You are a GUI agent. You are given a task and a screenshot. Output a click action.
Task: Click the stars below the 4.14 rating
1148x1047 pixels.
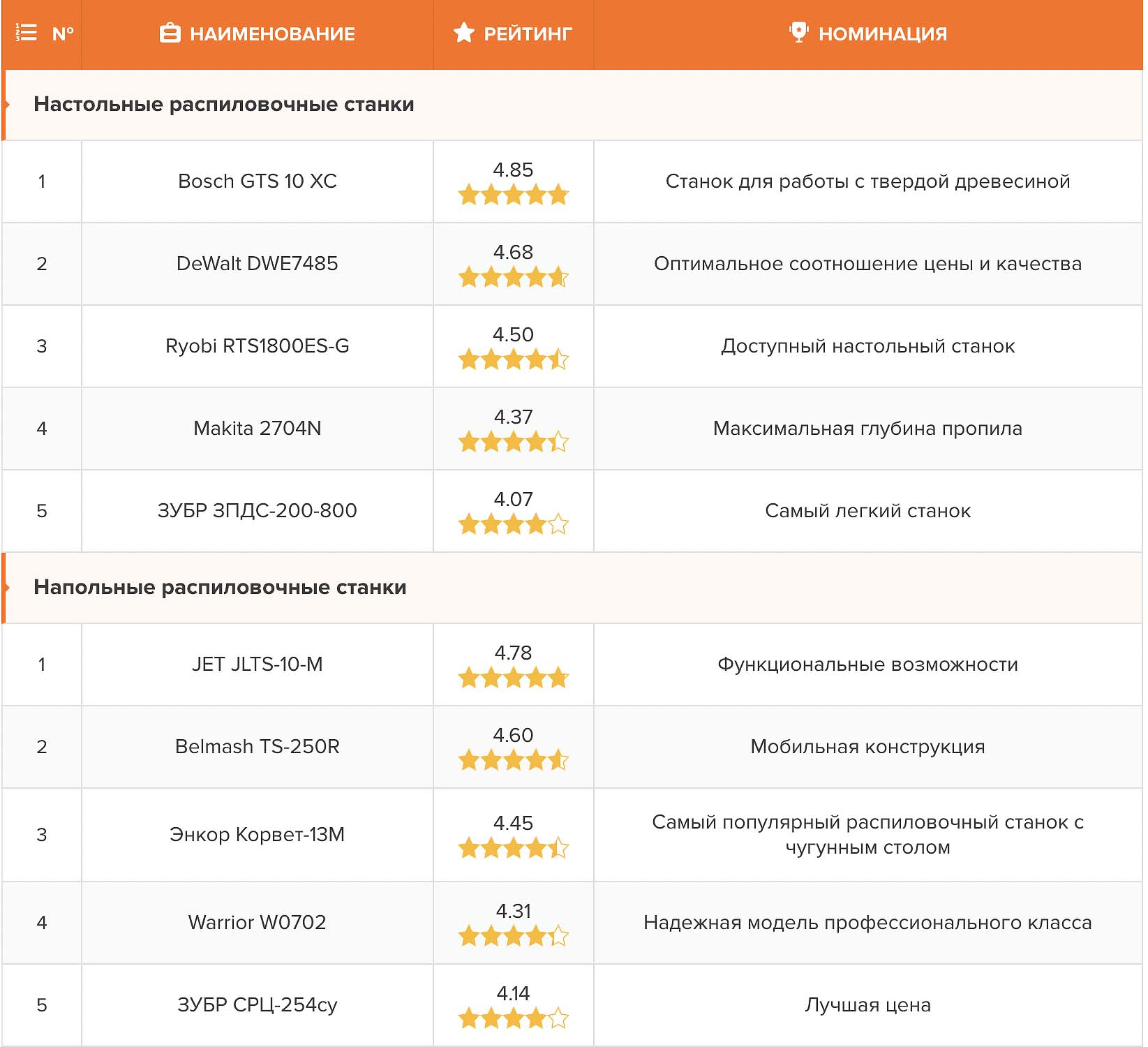513,1018
